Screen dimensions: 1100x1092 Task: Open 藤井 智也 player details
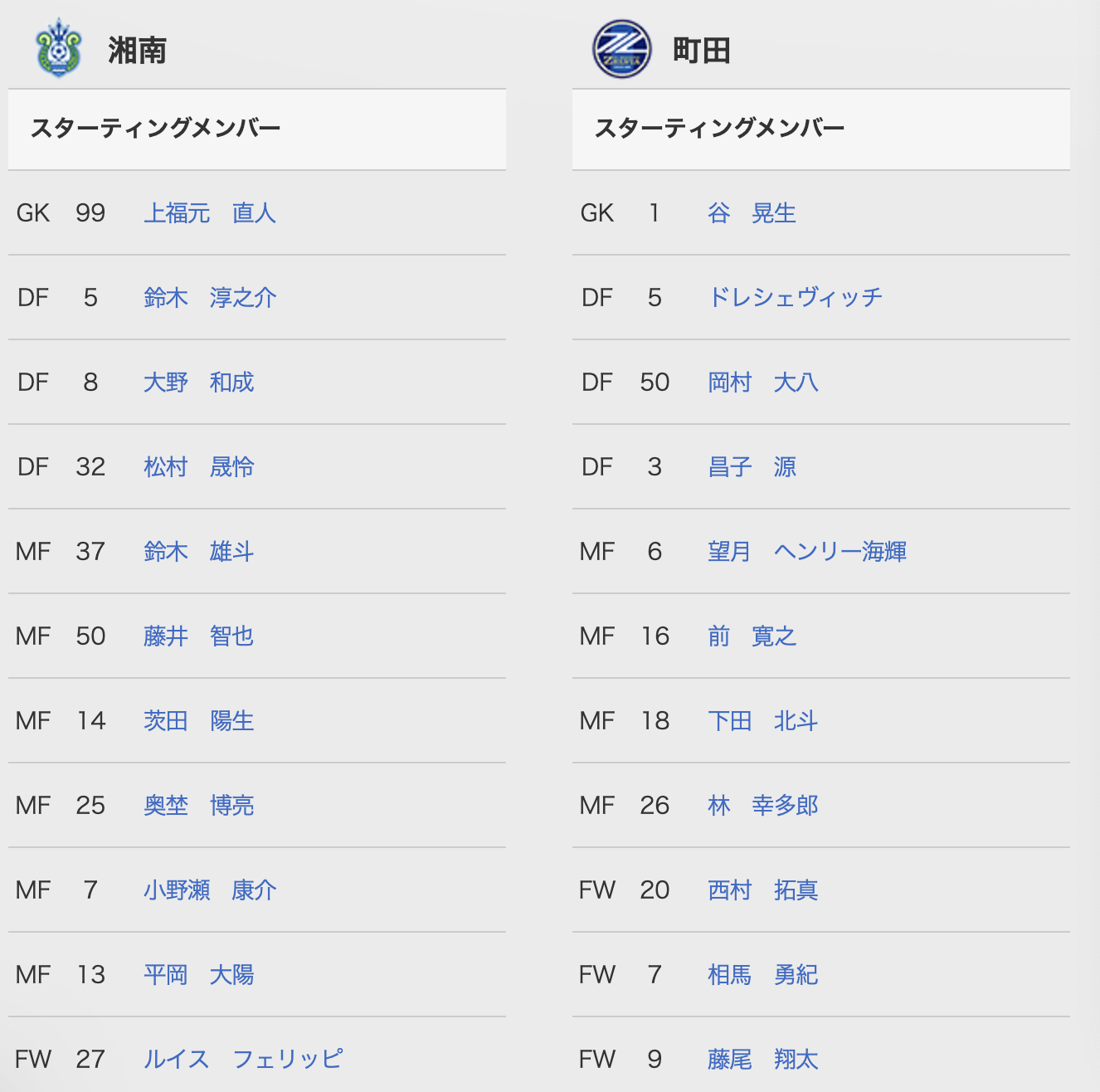199,636
